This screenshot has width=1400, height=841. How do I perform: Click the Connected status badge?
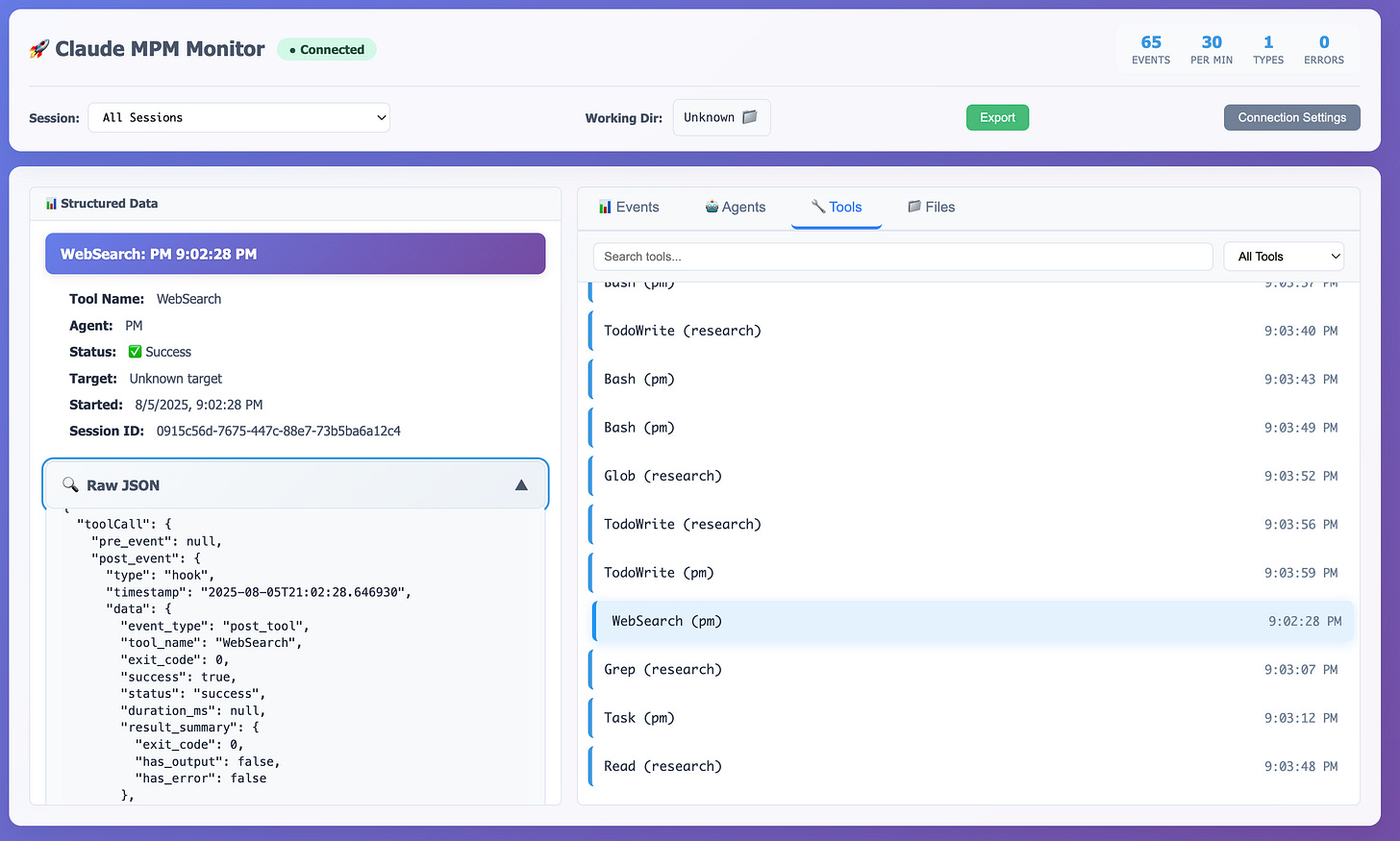pos(327,49)
